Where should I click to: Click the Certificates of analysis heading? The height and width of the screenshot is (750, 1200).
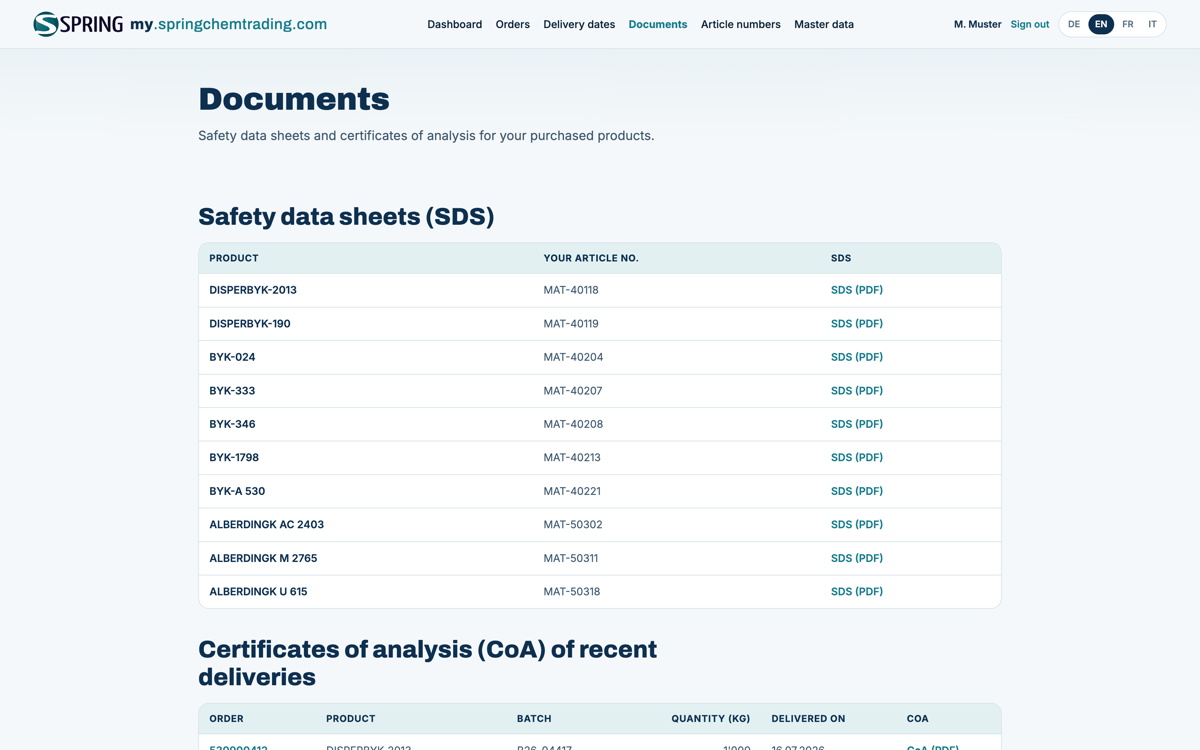point(427,663)
